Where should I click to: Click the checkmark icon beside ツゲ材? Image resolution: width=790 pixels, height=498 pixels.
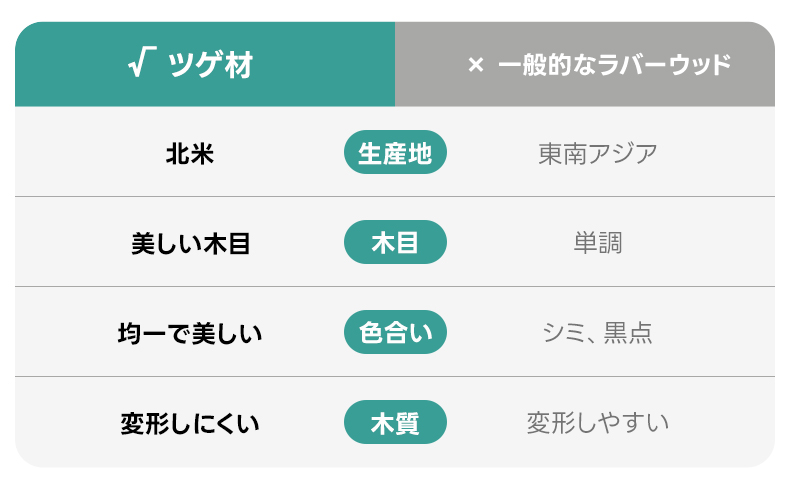pyautogui.click(x=141, y=65)
